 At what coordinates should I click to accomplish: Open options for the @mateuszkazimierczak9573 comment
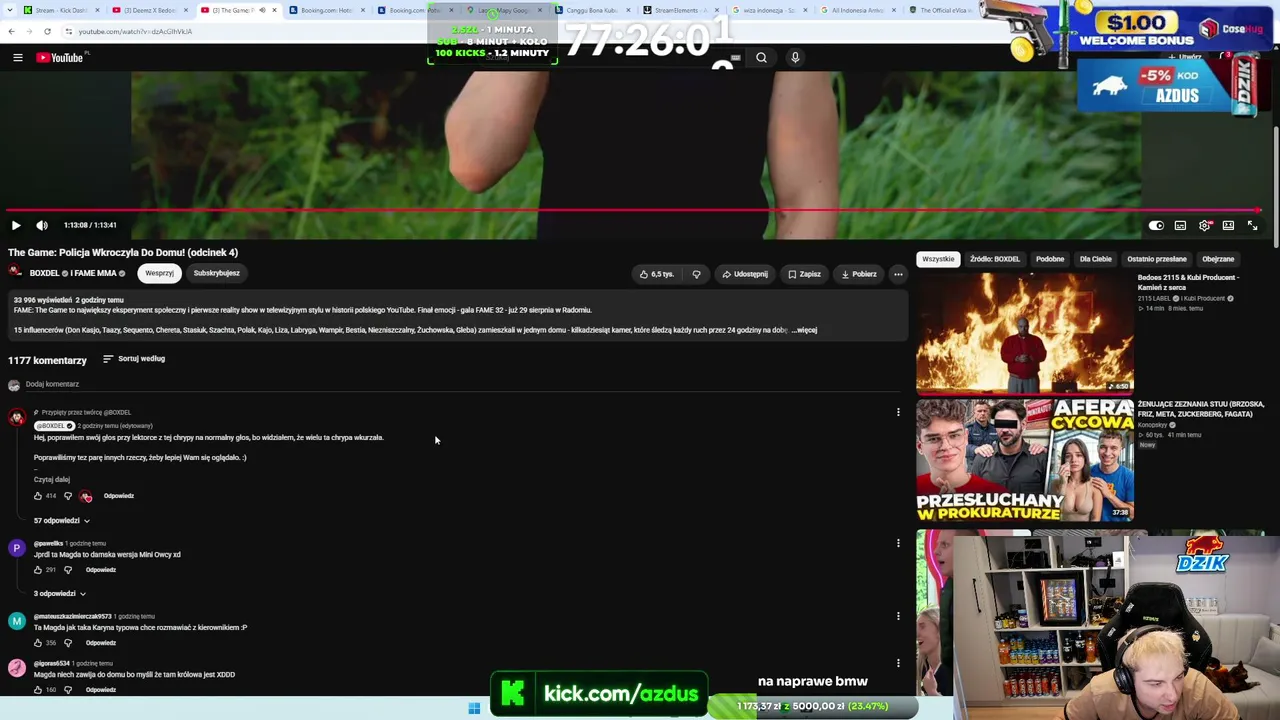tap(898, 616)
